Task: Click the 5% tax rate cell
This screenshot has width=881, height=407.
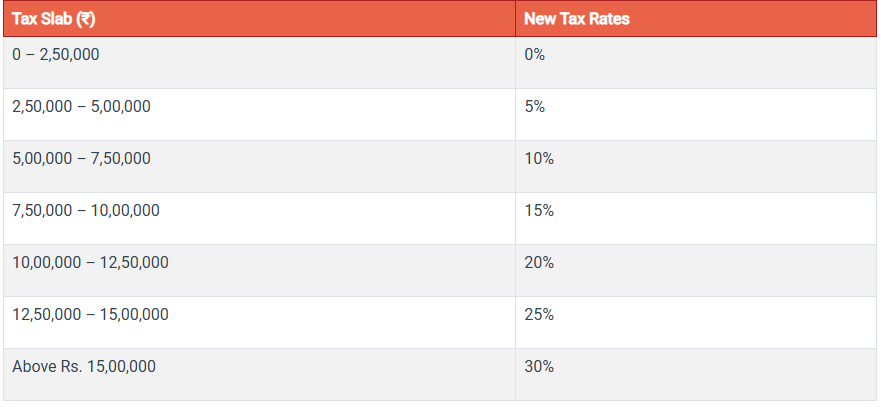Action: click(x=534, y=106)
